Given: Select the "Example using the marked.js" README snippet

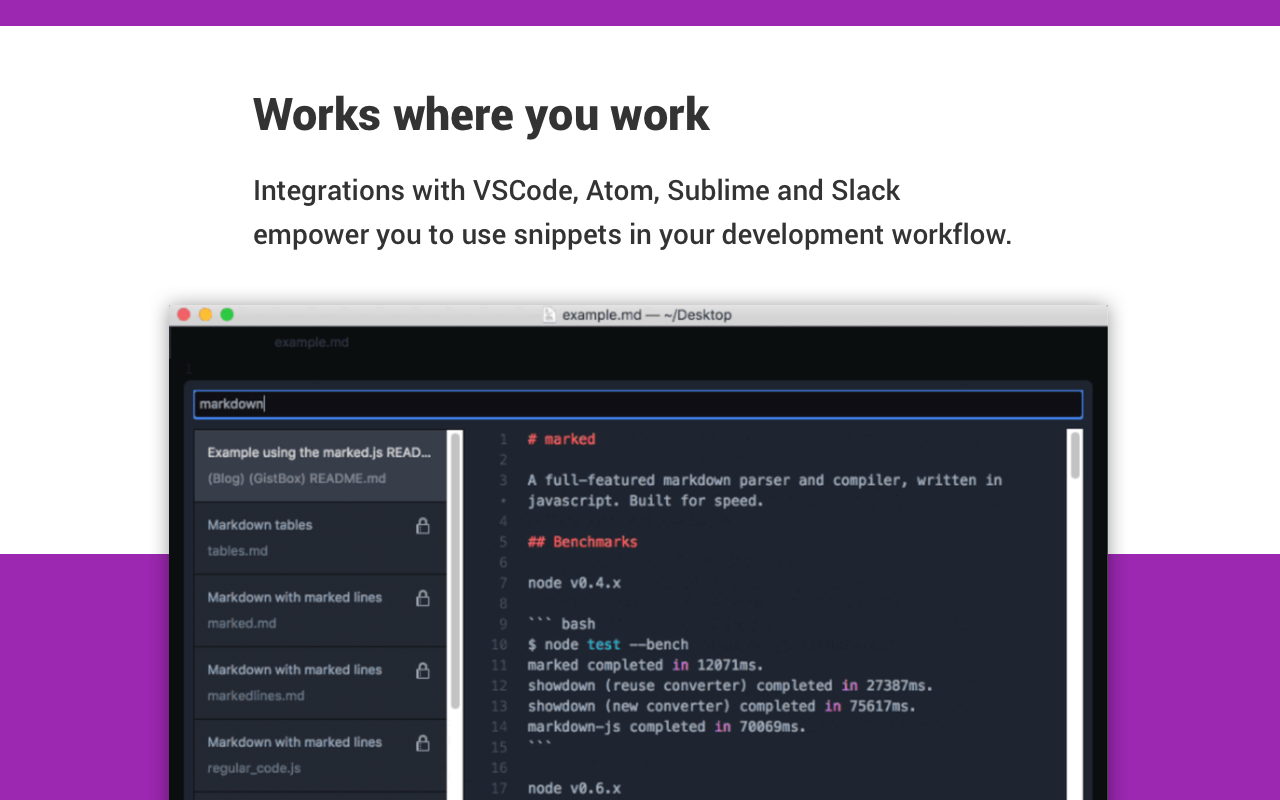Looking at the screenshot, I should click(x=319, y=465).
